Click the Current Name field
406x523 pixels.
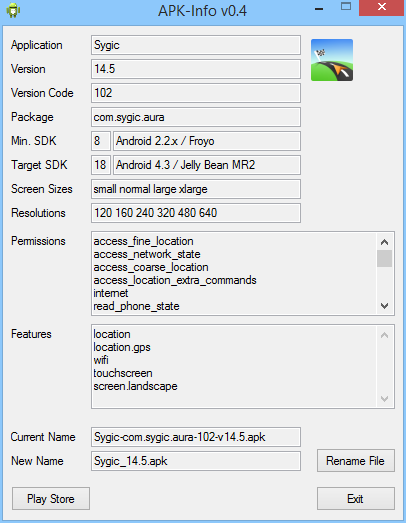pyautogui.click(x=196, y=437)
